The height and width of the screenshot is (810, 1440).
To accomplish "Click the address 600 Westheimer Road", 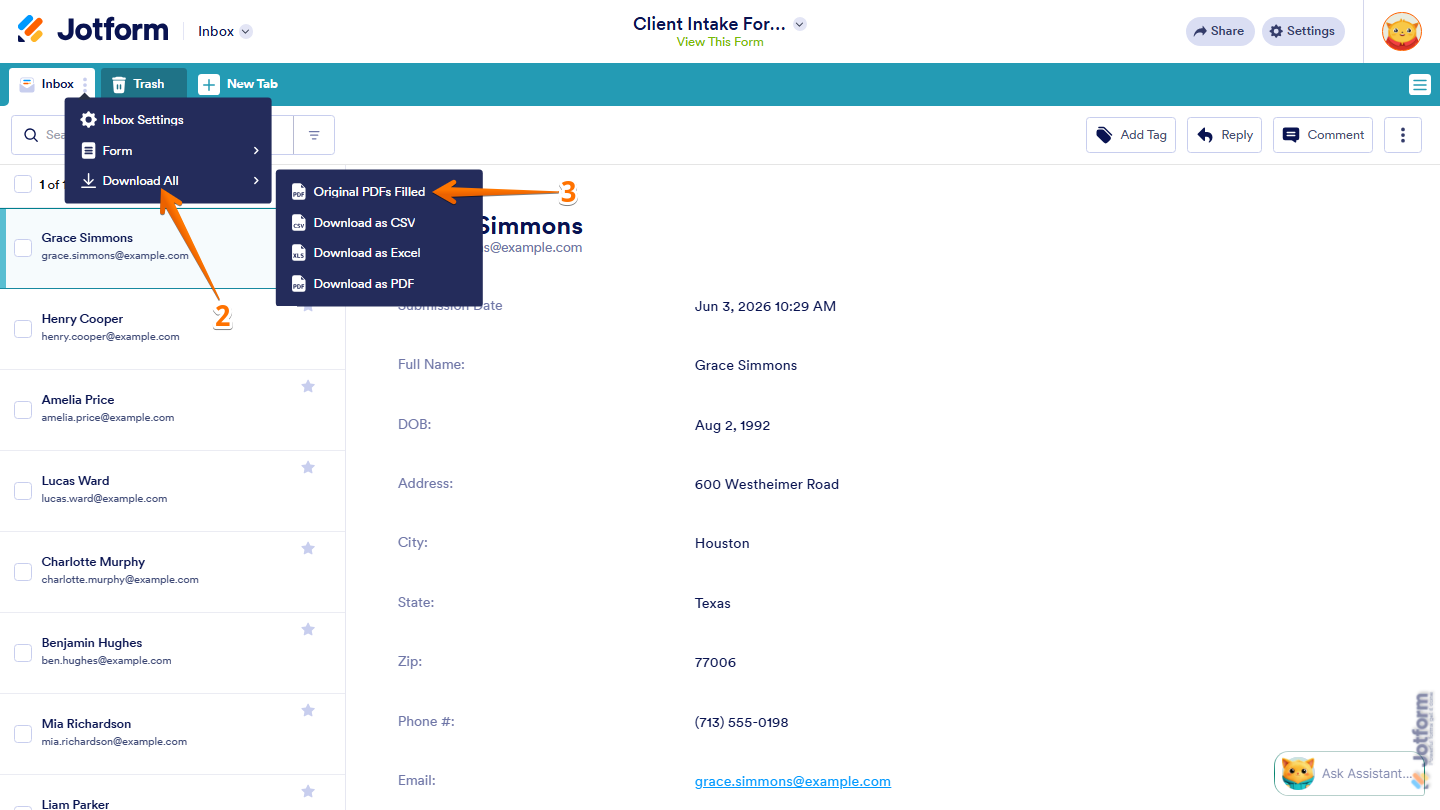I will click(767, 484).
